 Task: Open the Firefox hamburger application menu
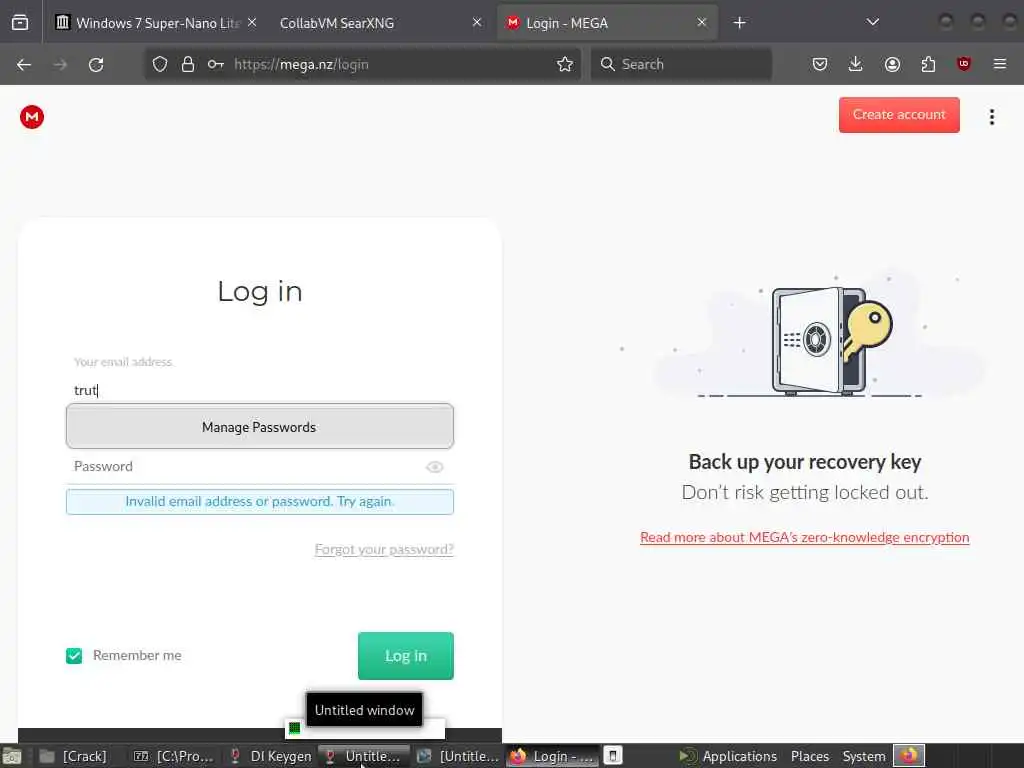[x=1000, y=64]
